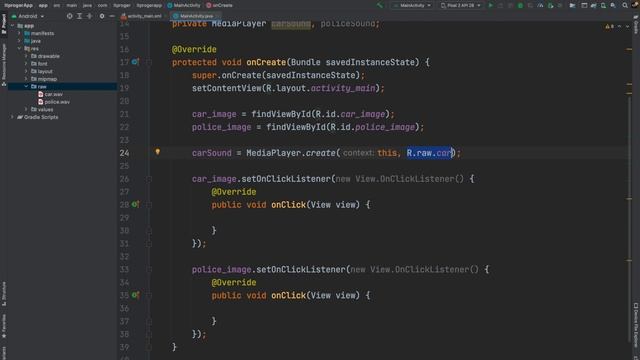Select the raw folder row

pyautogui.click(x=62, y=87)
